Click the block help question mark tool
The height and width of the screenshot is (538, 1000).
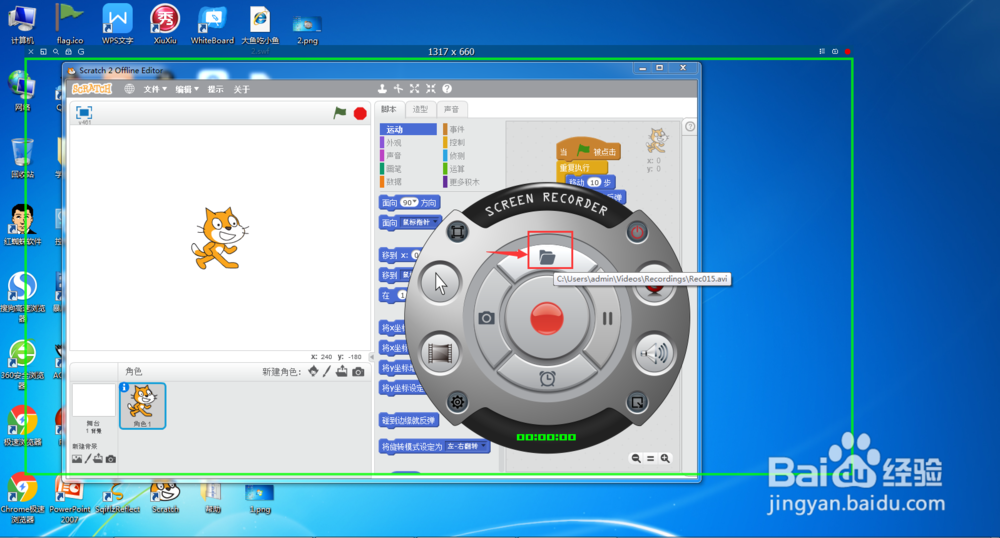[x=447, y=89]
